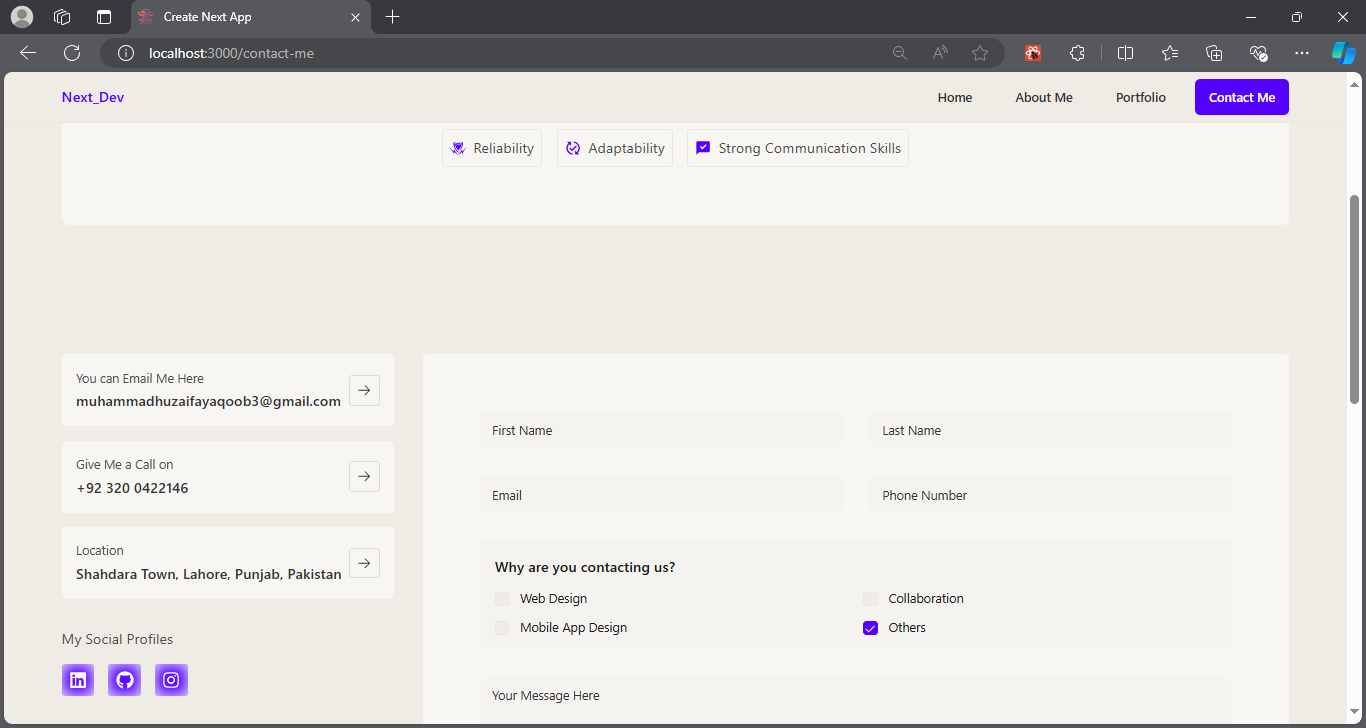Click the Contact Me button in navbar
The height and width of the screenshot is (728, 1366).
(x=1242, y=97)
